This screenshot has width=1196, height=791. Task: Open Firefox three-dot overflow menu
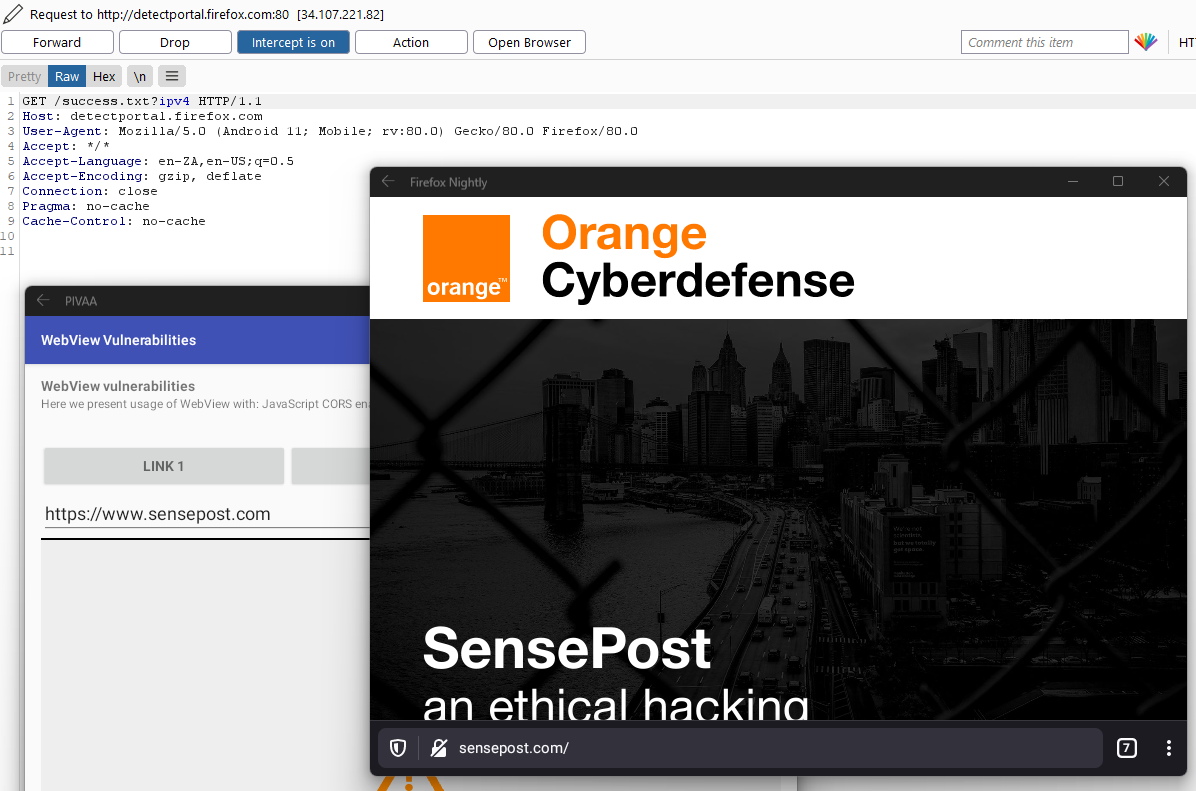[x=1168, y=748]
